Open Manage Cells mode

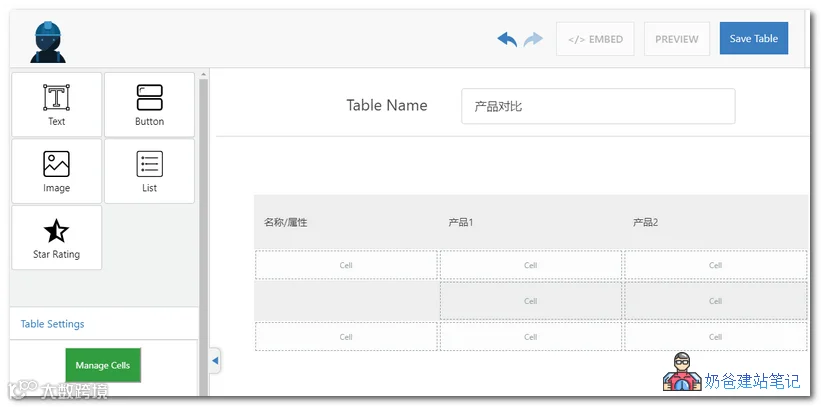point(103,365)
